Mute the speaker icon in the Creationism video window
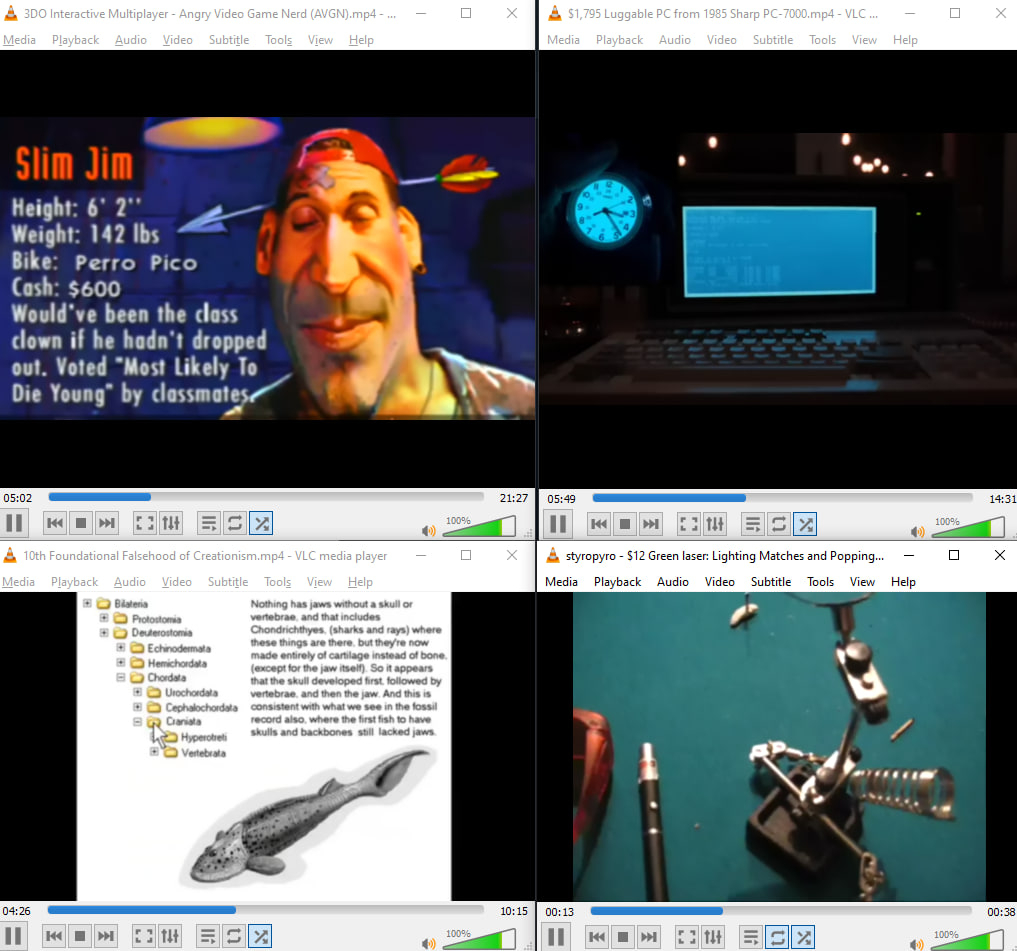Image resolution: width=1017 pixels, height=951 pixels. (428, 943)
